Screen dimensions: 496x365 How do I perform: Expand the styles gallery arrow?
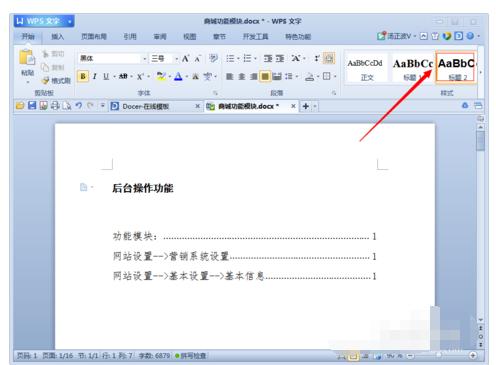point(480,72)
